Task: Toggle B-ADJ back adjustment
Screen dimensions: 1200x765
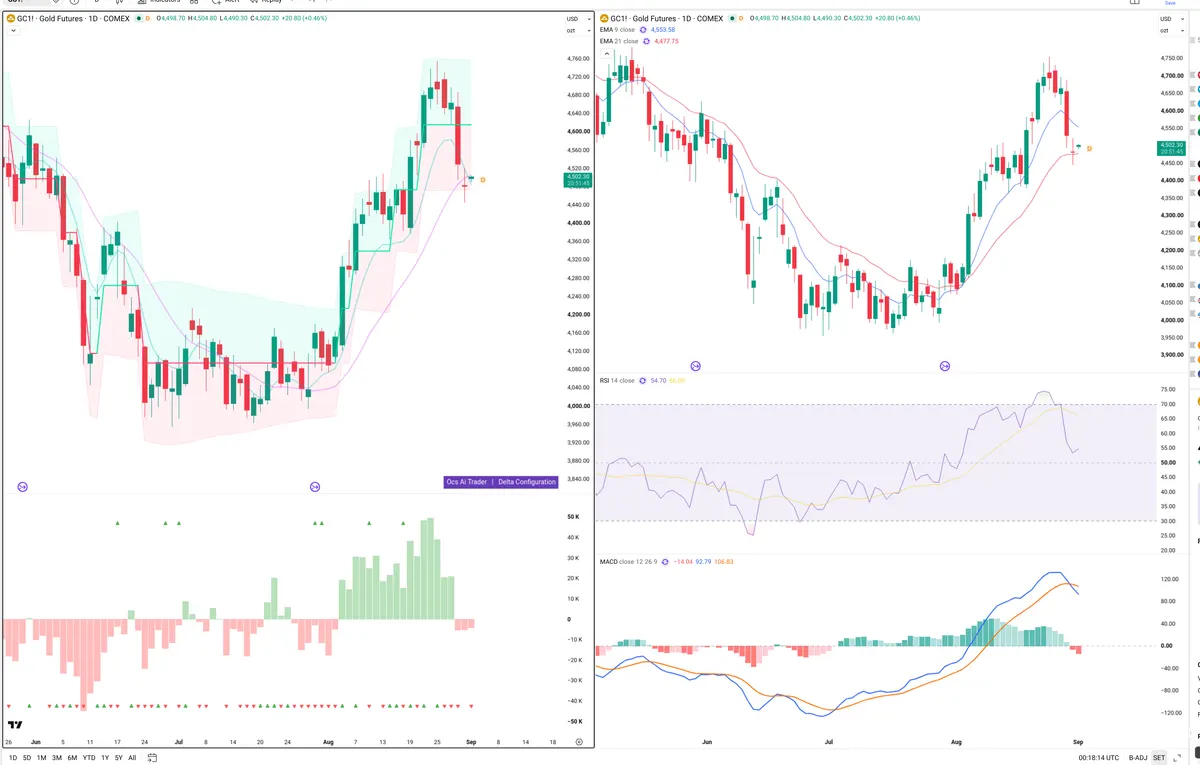Action: [x=1138, y=758]
